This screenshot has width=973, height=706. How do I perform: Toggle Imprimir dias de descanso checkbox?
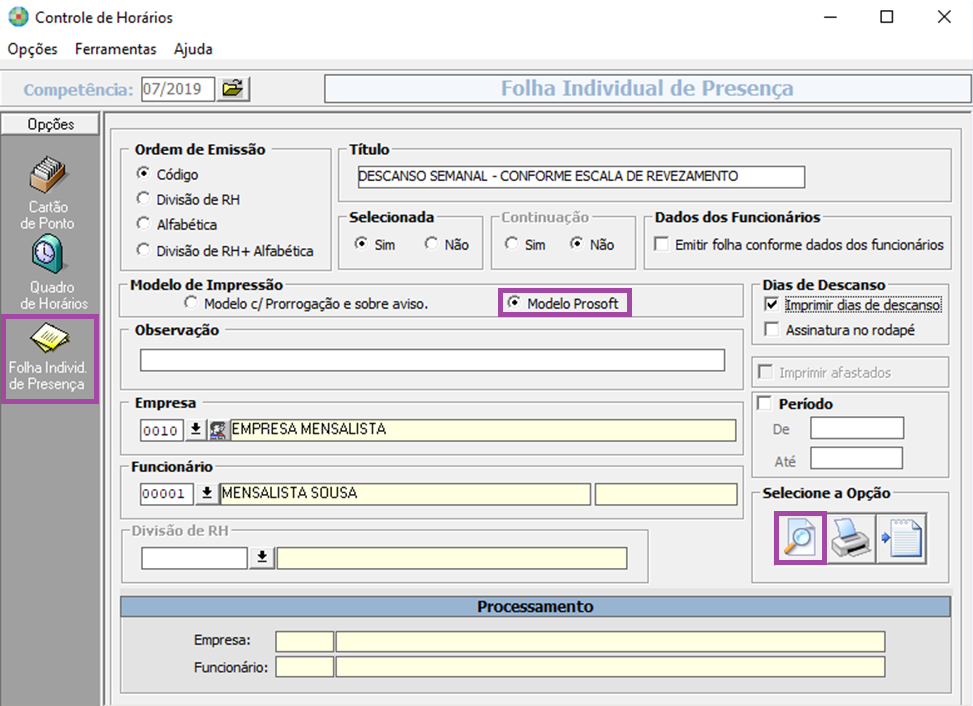[x=771, y=304]
